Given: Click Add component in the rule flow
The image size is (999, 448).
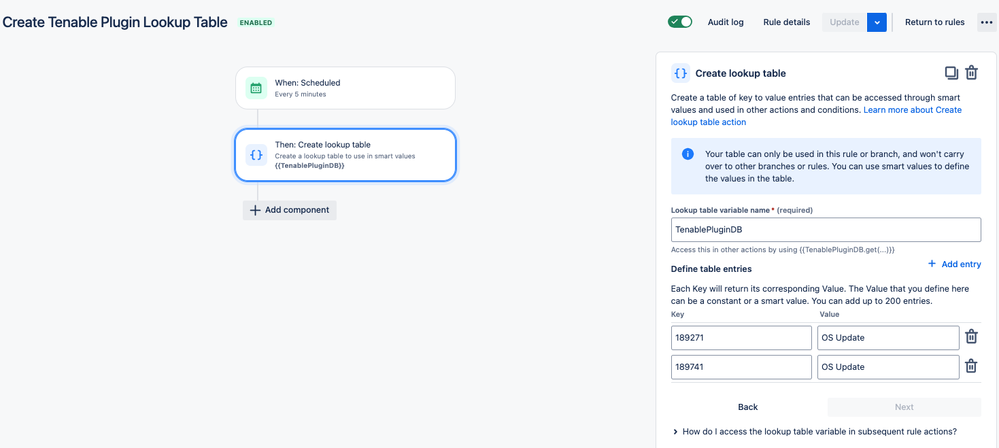Looking at the screenshot, I should (290, 210).
